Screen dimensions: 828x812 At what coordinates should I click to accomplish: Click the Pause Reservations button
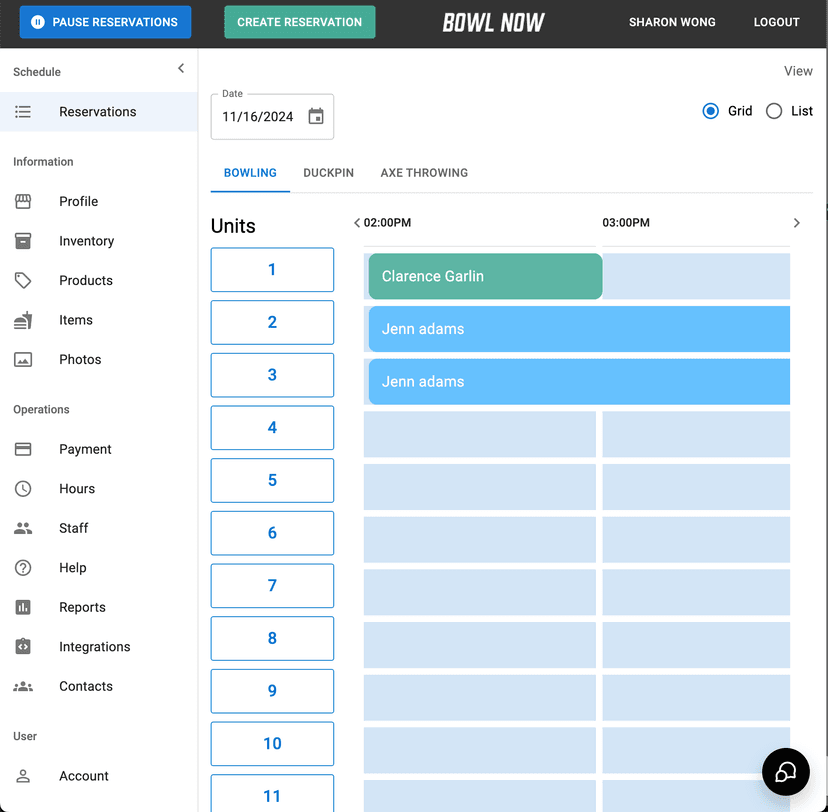(106, 22)
